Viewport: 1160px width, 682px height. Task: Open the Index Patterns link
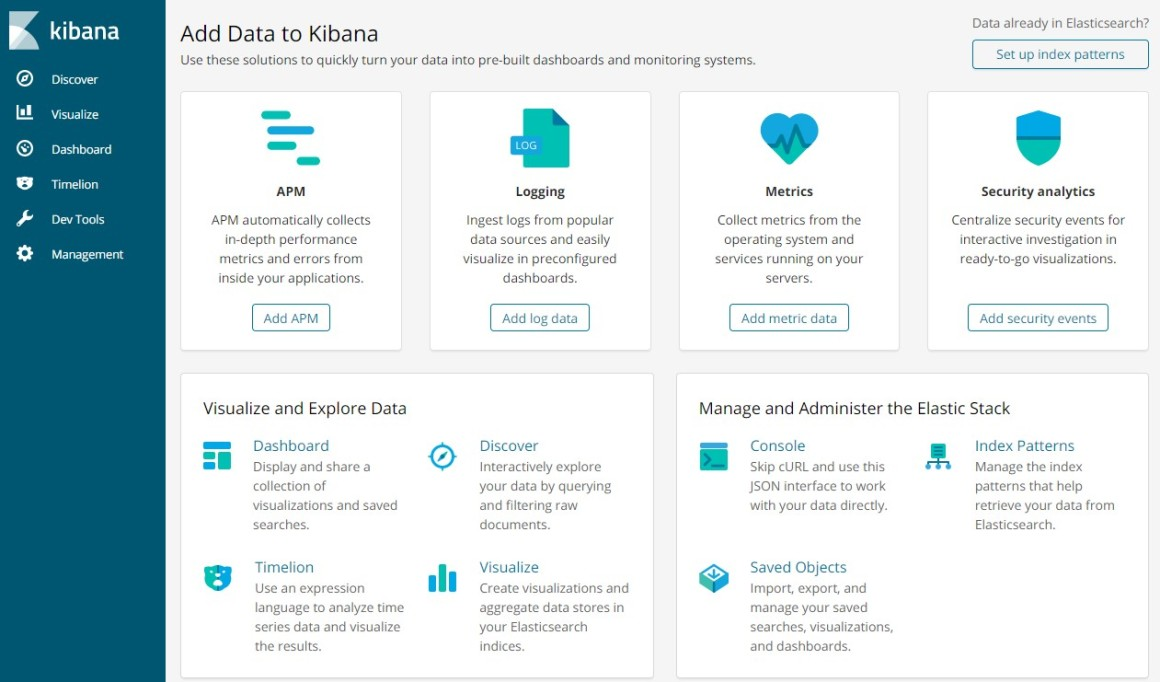tap(1024, 446)
